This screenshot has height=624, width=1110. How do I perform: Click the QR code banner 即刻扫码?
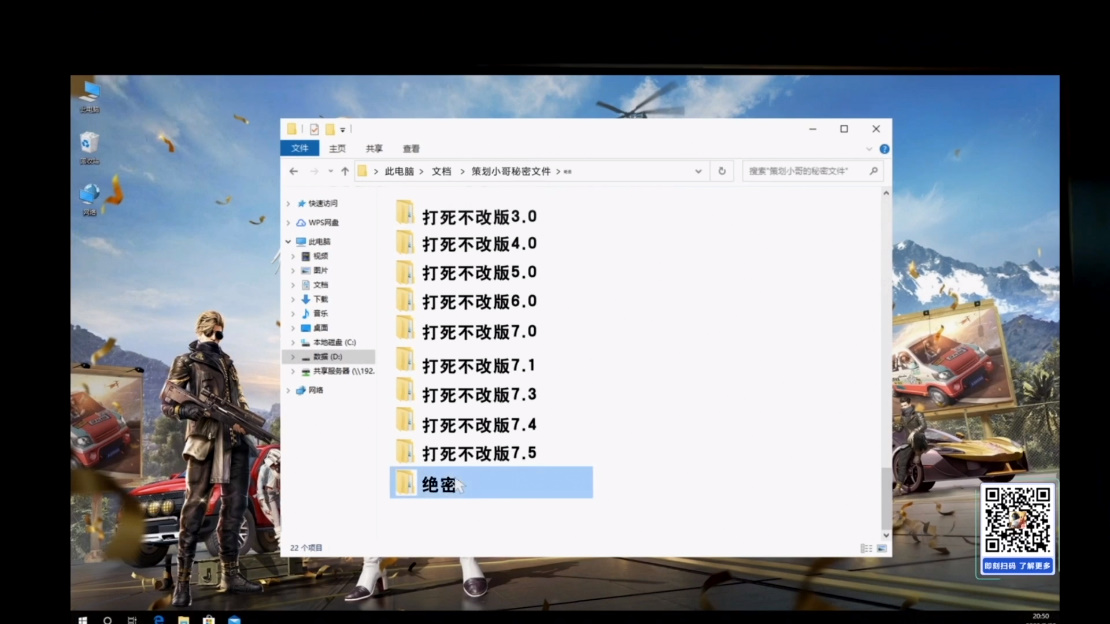[1017, 566]
